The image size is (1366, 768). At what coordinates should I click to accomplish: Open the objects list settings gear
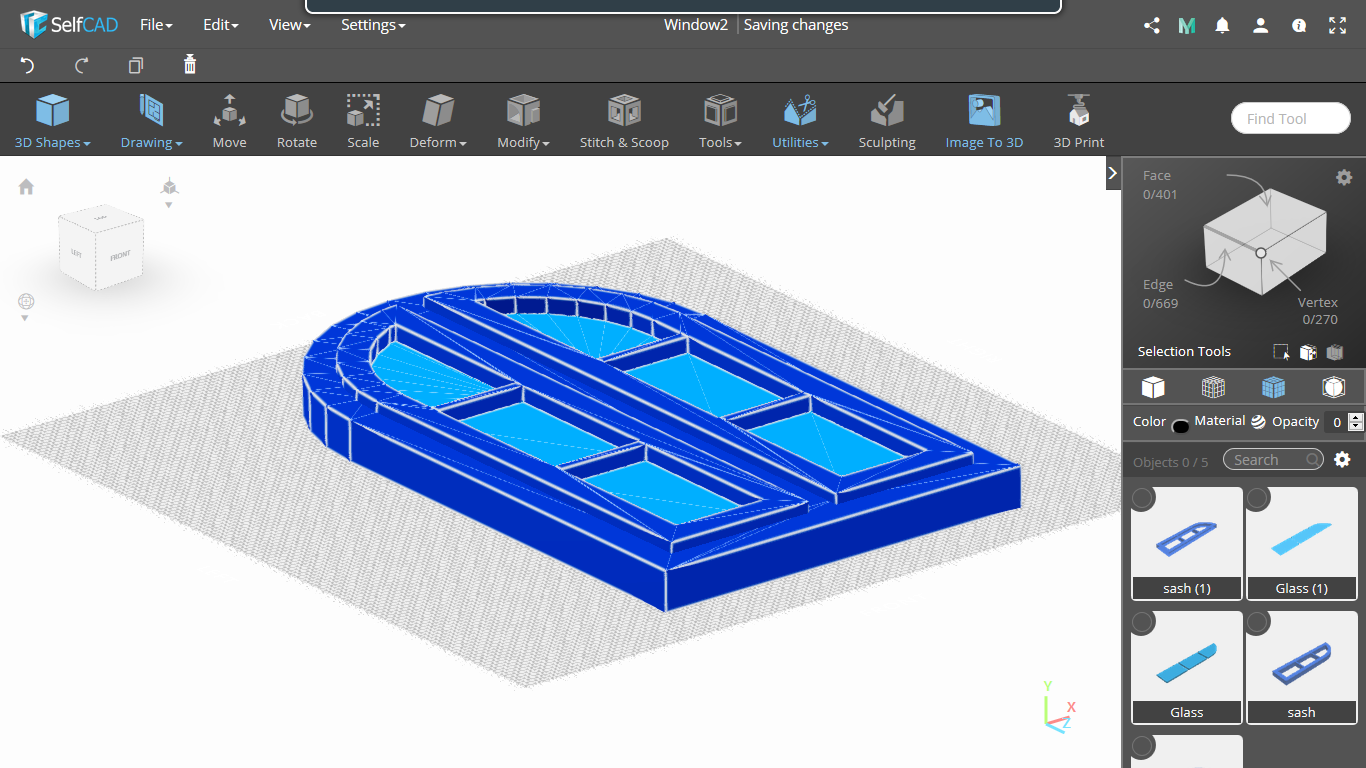(1343, 460)
